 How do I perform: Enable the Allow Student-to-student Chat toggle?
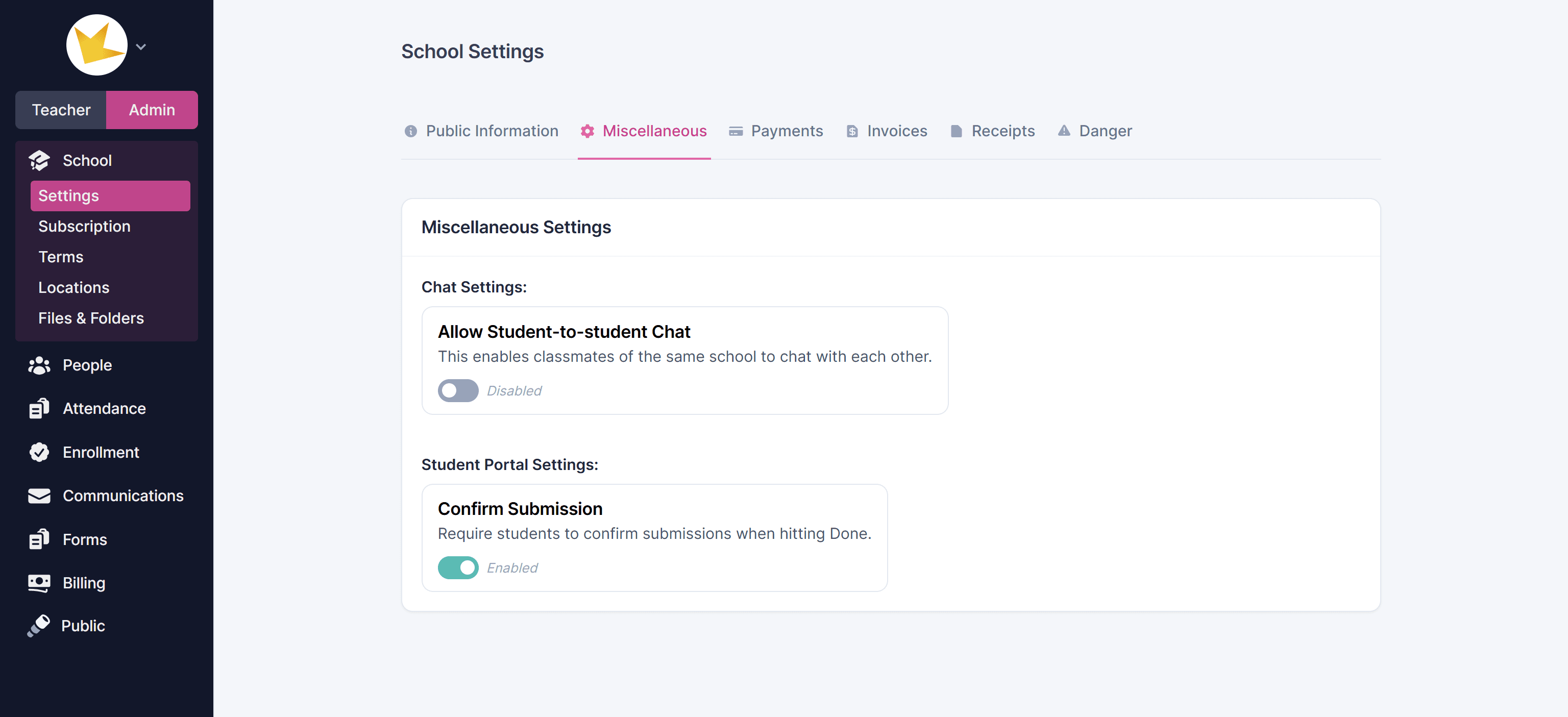pos(458,391)
